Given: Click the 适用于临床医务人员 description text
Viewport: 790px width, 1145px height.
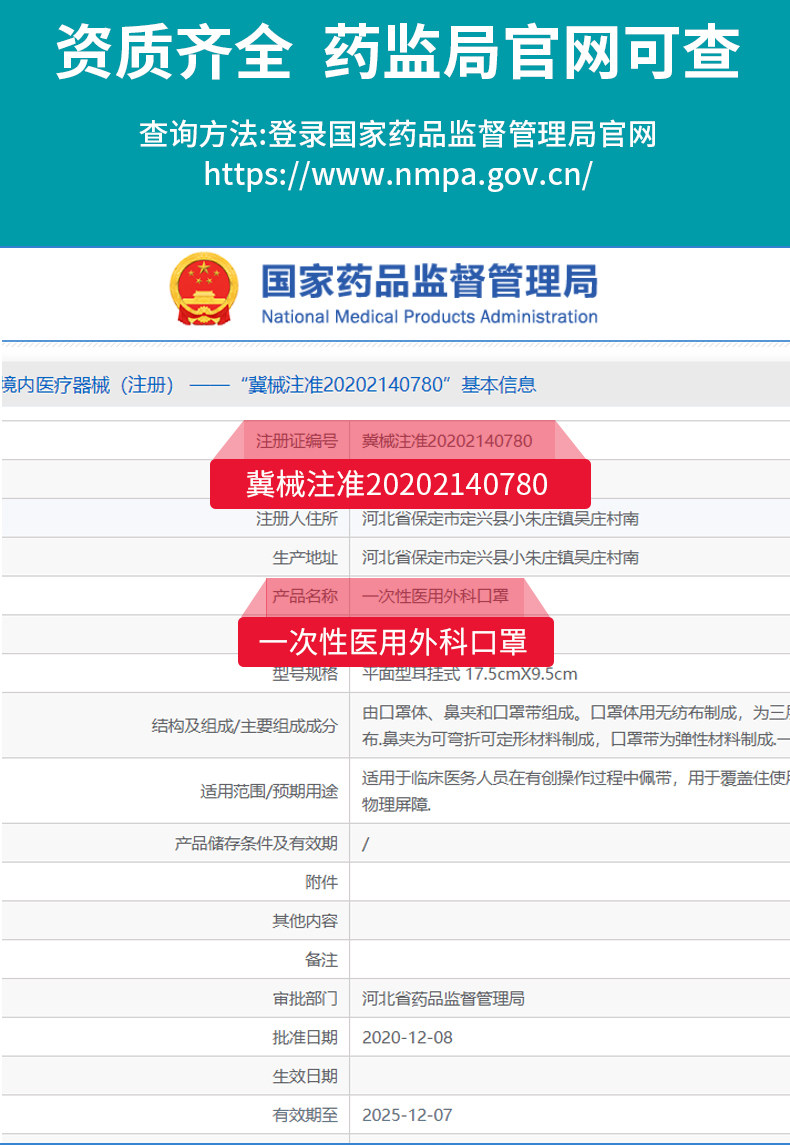Looking at the screenshot, I should pos(575,791).
